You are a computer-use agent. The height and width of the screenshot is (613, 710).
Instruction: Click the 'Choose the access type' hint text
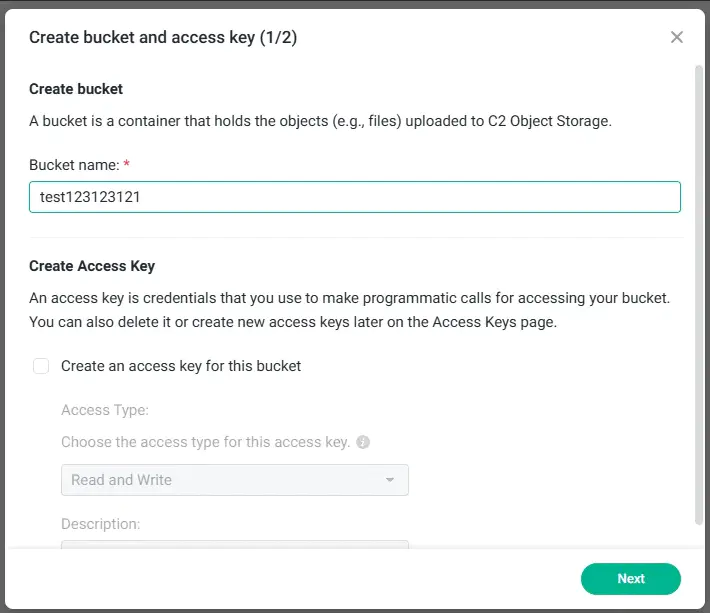[x=205, y=442]
